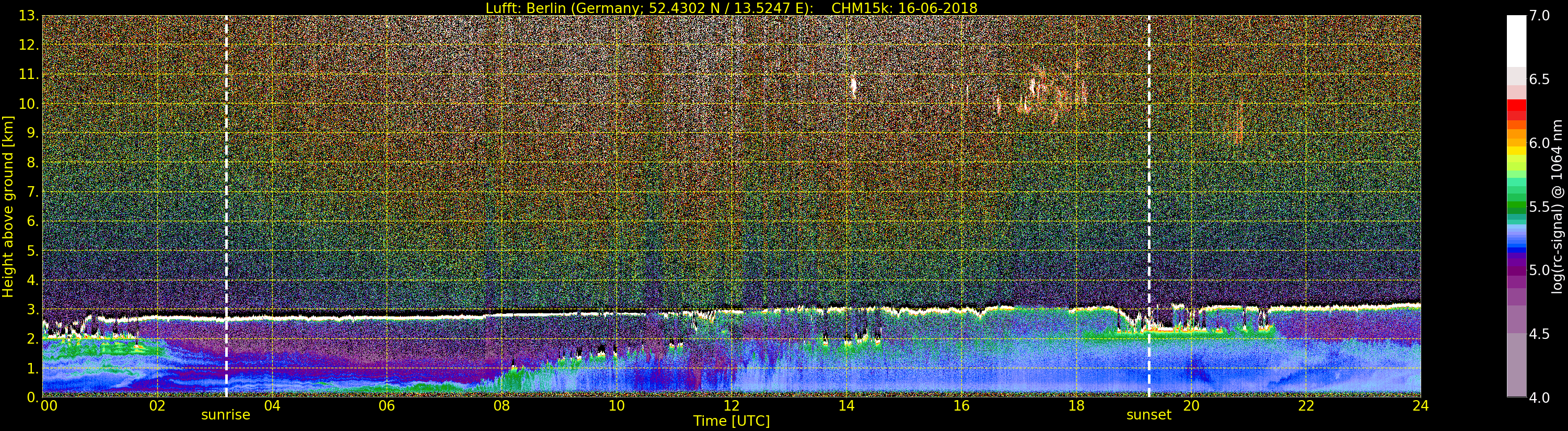The height and width of the screenshot is (431, 1568).
Task: Click time axis tick "04"
Action: tap(272, 405)
